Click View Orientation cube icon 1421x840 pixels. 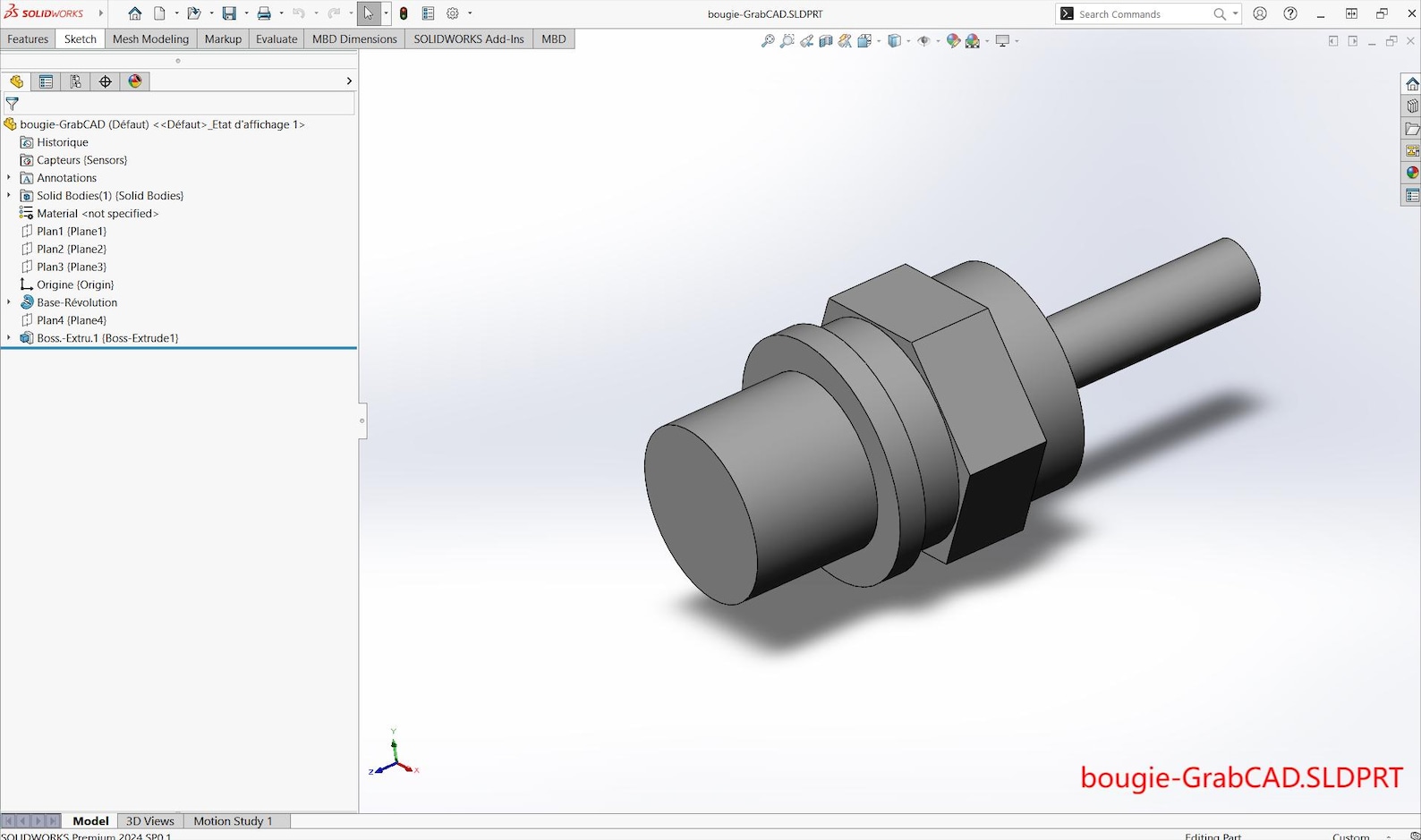pyautogui.click(x=864, y=41)
